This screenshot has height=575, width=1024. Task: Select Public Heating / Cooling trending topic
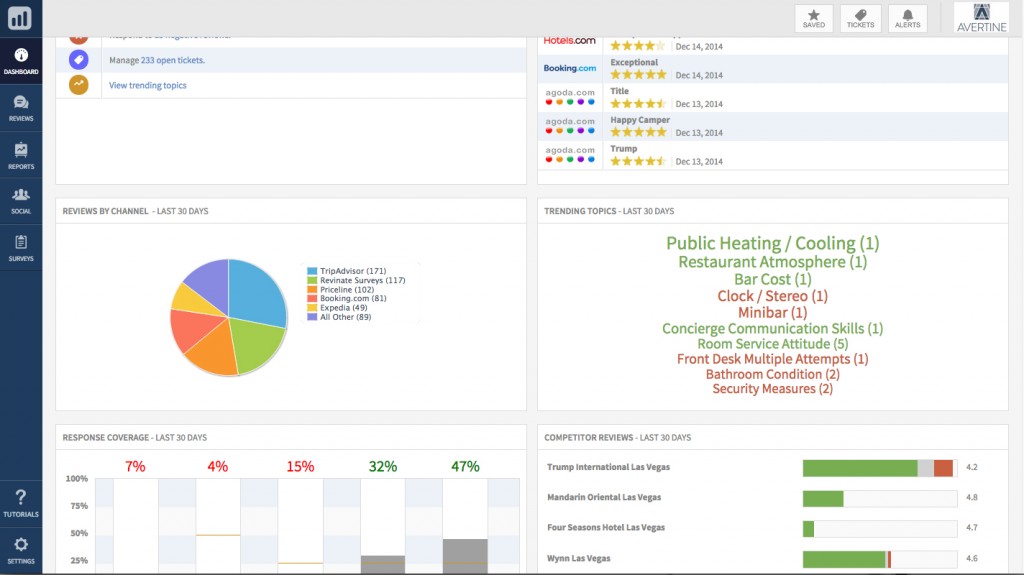coord(773,243)
